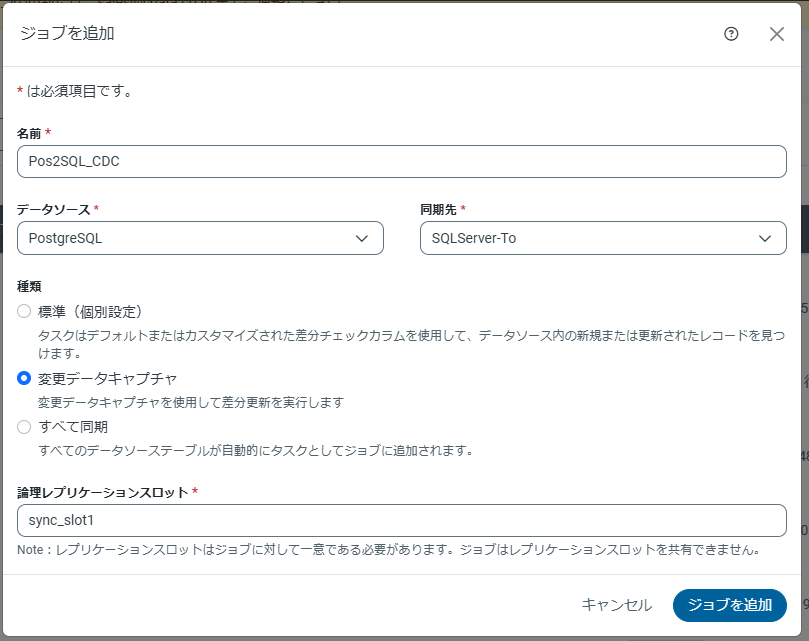Click the blue ジョブを追加 button
This screenshot has width=809, height=641.
(729, 605)
